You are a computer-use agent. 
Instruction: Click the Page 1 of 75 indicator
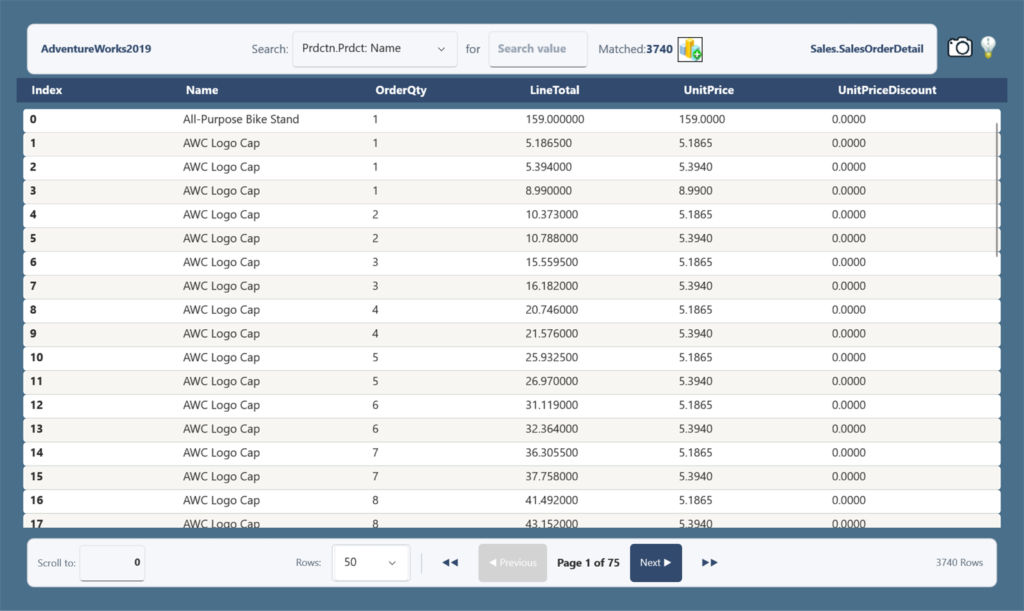click(x=588, y=563)
